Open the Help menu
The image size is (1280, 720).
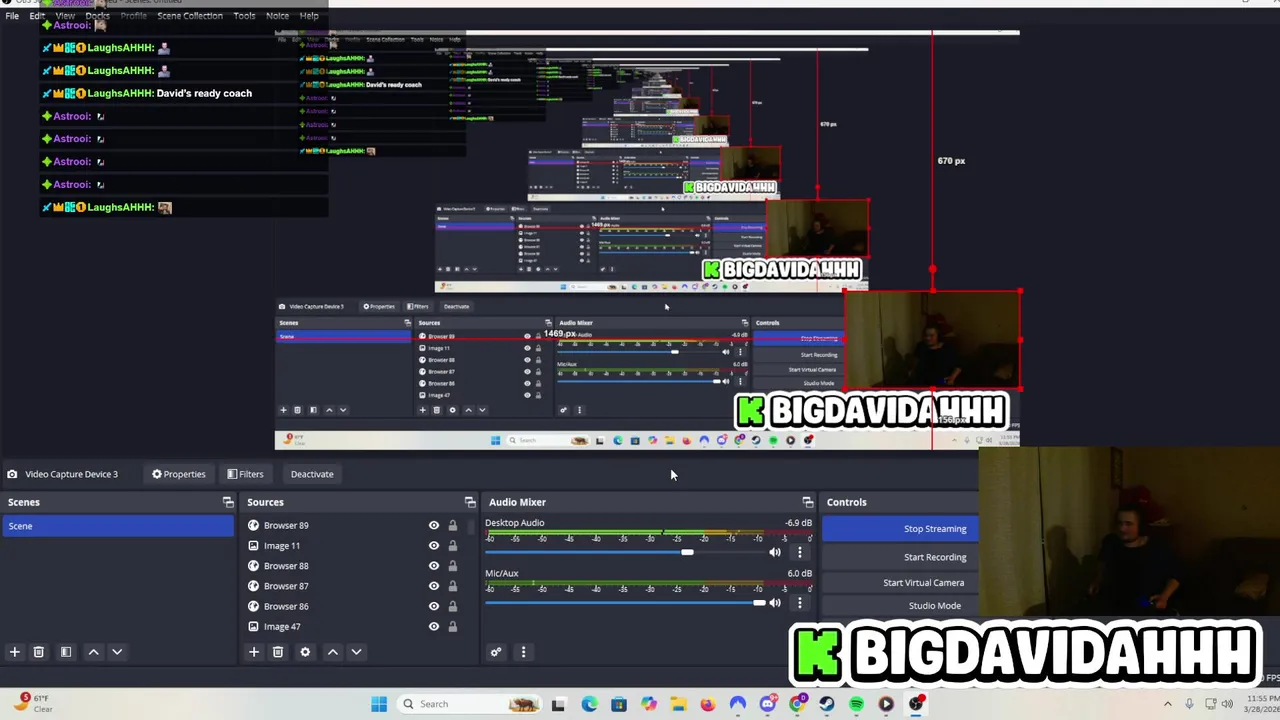309,16
